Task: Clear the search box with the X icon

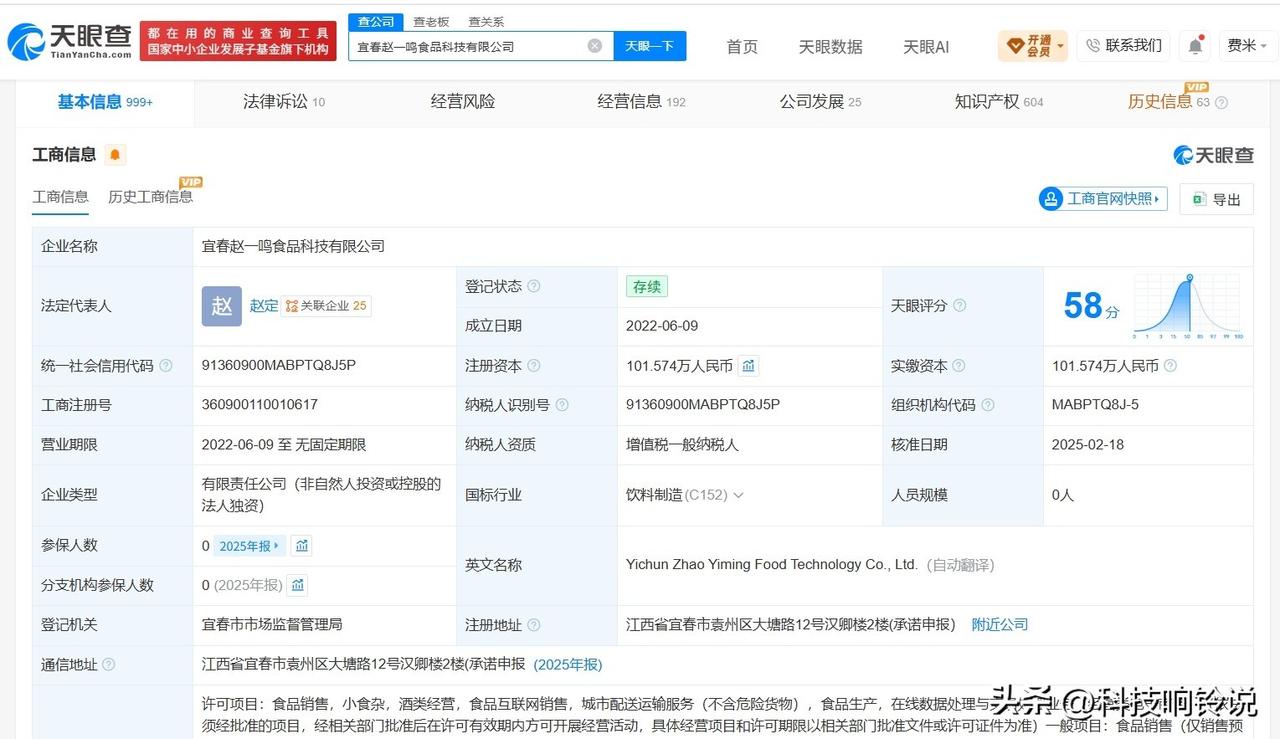Action: point(594,46)
